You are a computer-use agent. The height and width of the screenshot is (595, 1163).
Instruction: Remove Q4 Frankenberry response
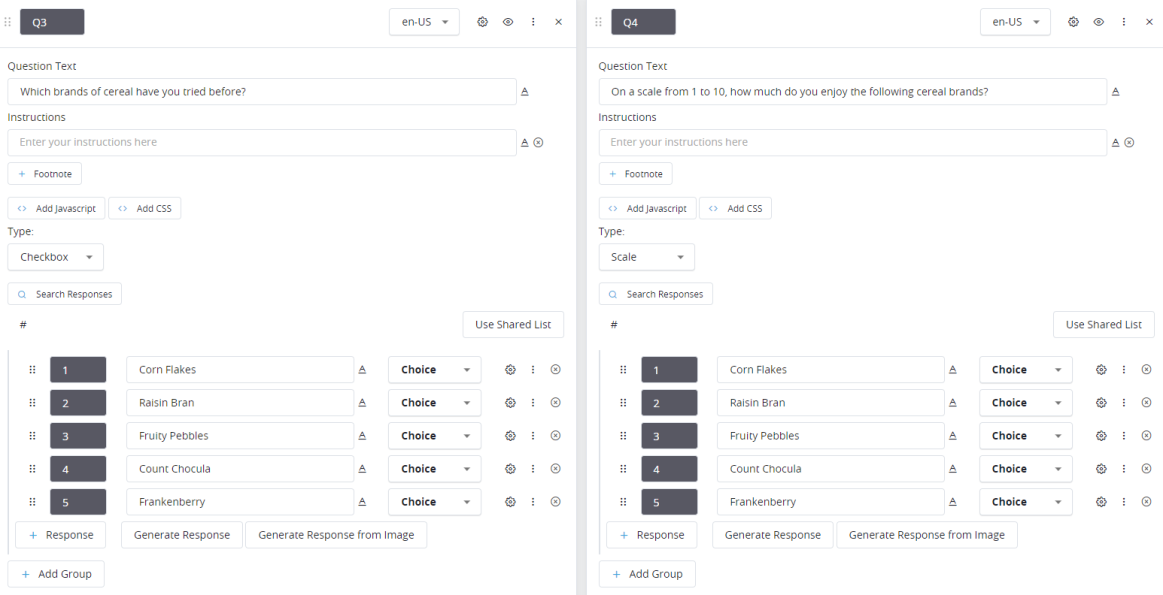coord(1146,502)
